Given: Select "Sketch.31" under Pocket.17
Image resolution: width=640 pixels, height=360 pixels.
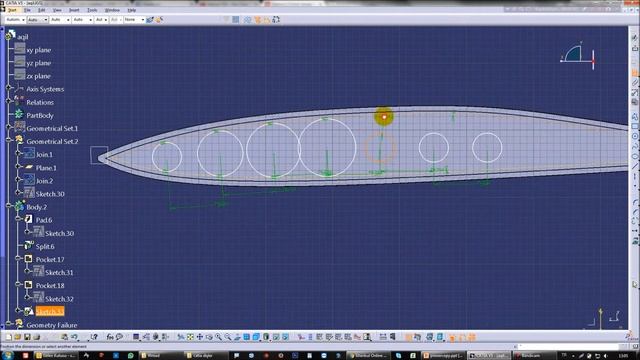Looking at the screenshot, I should [59, 273].
